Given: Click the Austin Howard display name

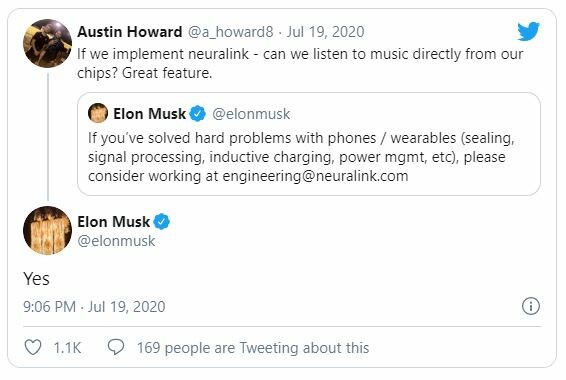Looking at the screenshot, I should point(130,32).
